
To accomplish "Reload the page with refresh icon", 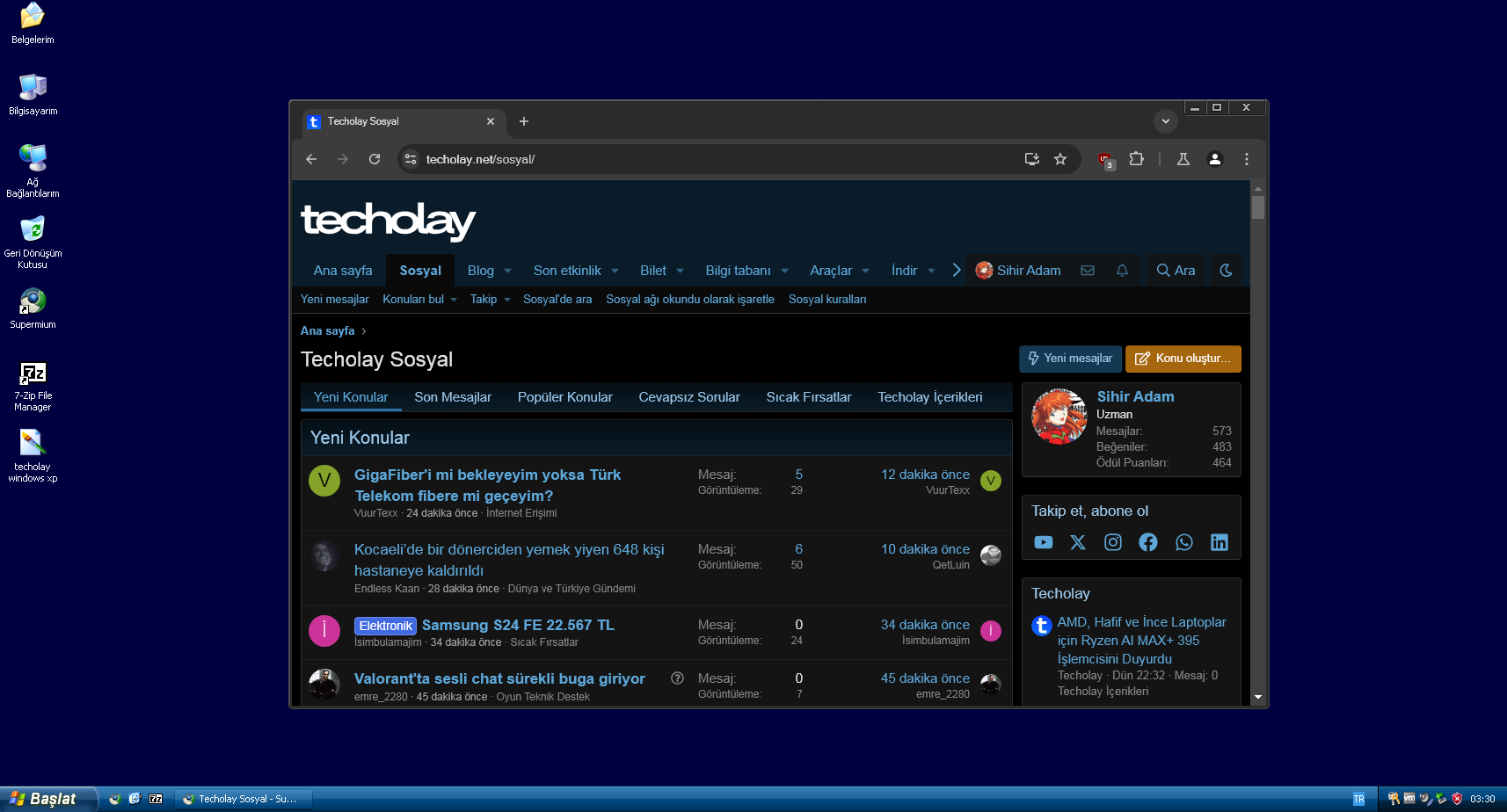I will [x=375, y=159].
